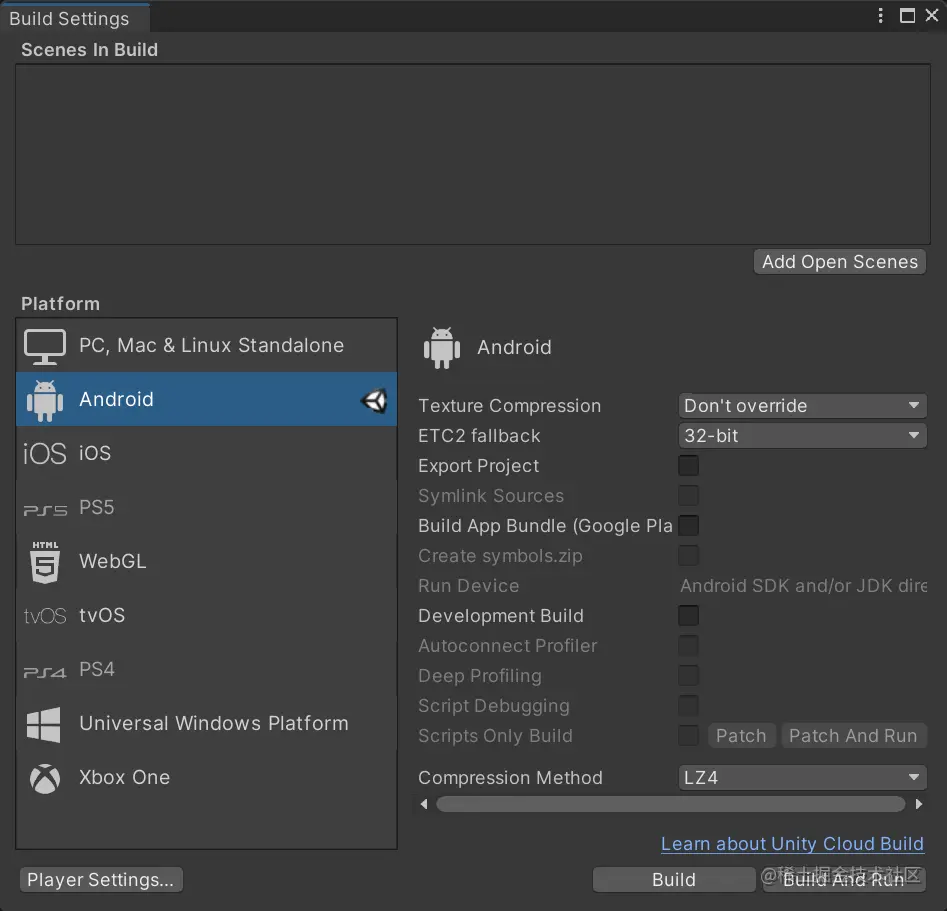
Task: Click the Texture Compression label
Action: click(510, 406)
